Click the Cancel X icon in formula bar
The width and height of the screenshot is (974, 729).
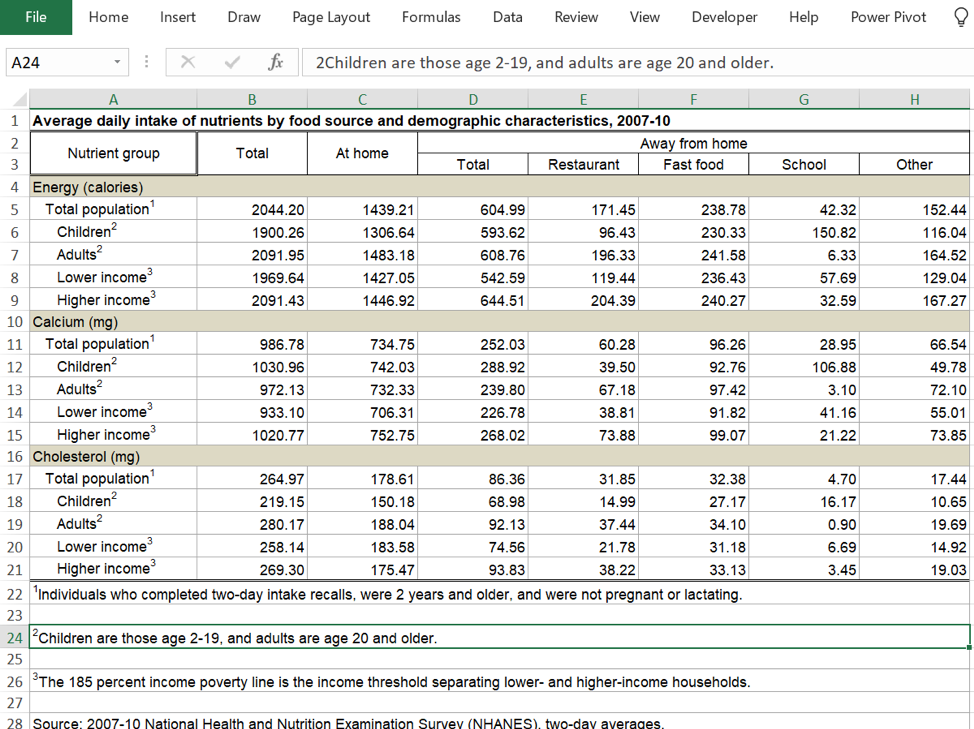pyautogui.click(x=187, y=62)
